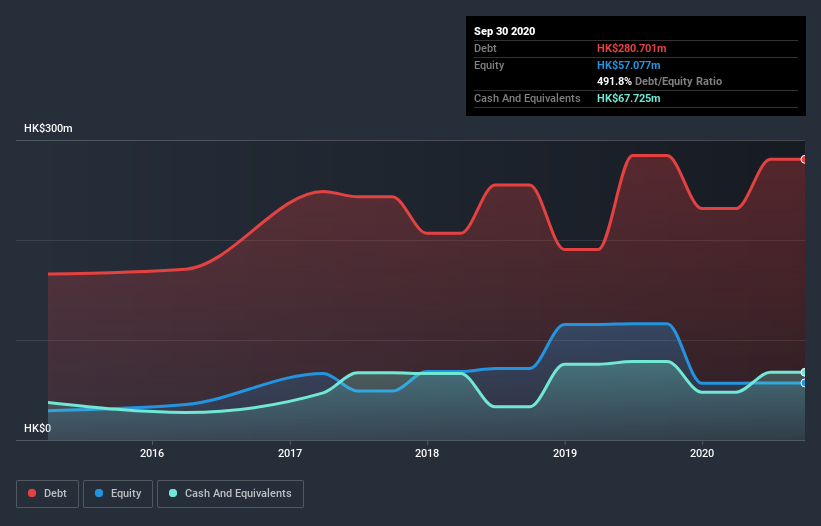Click the Debt label in tooltip
821x526 pixels.
click(x=485, y=48)
